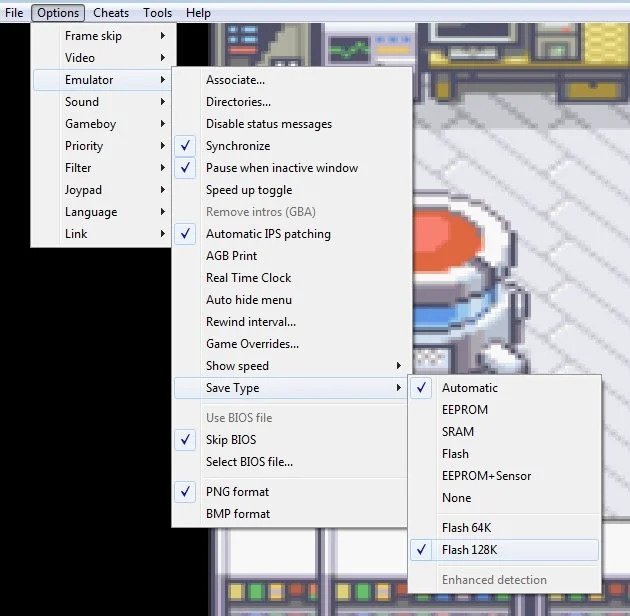Choose BMP format option
Viewport: 630px width, 616px height.
point(237,514)
